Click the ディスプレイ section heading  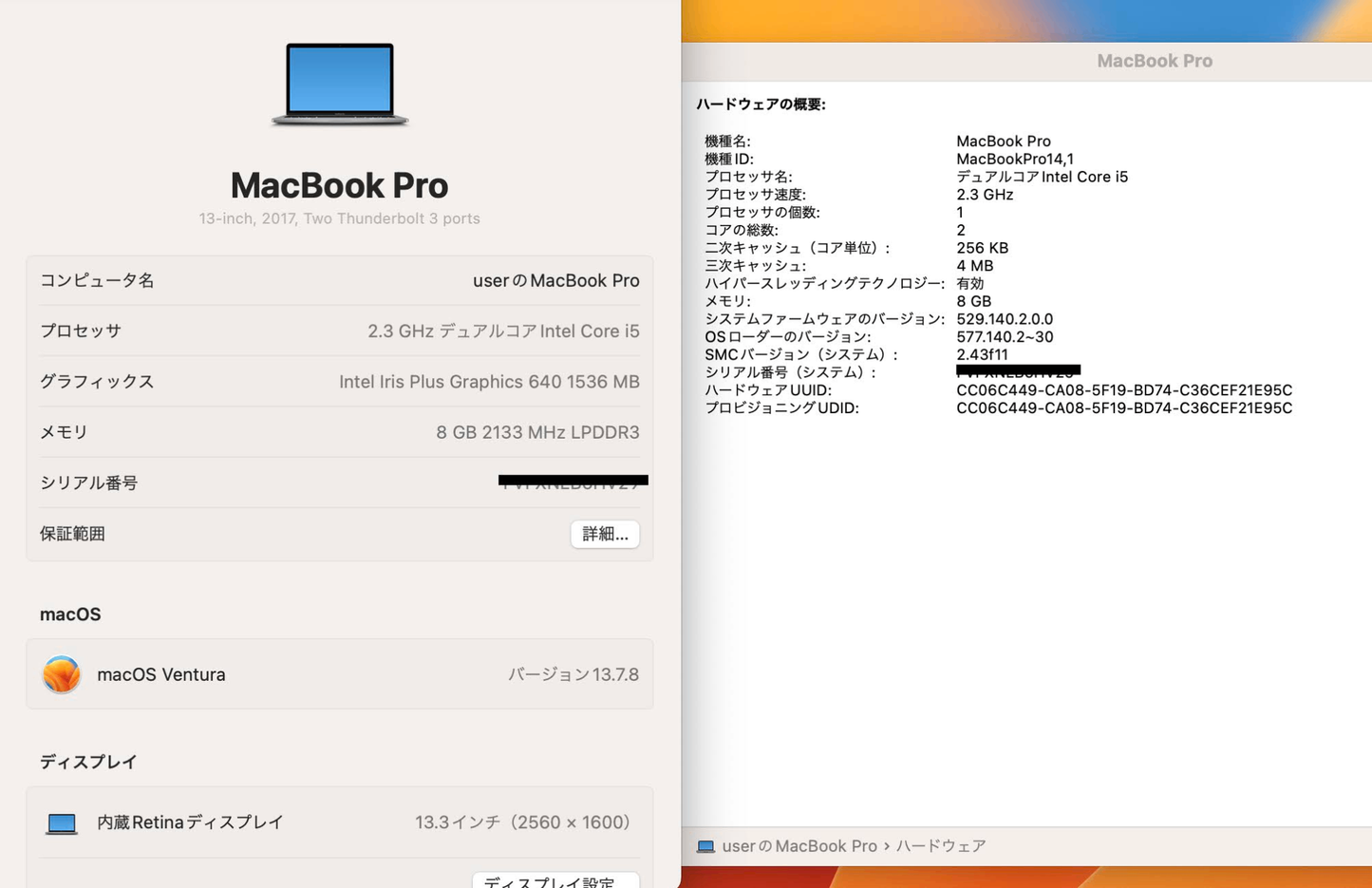(88, 762)
